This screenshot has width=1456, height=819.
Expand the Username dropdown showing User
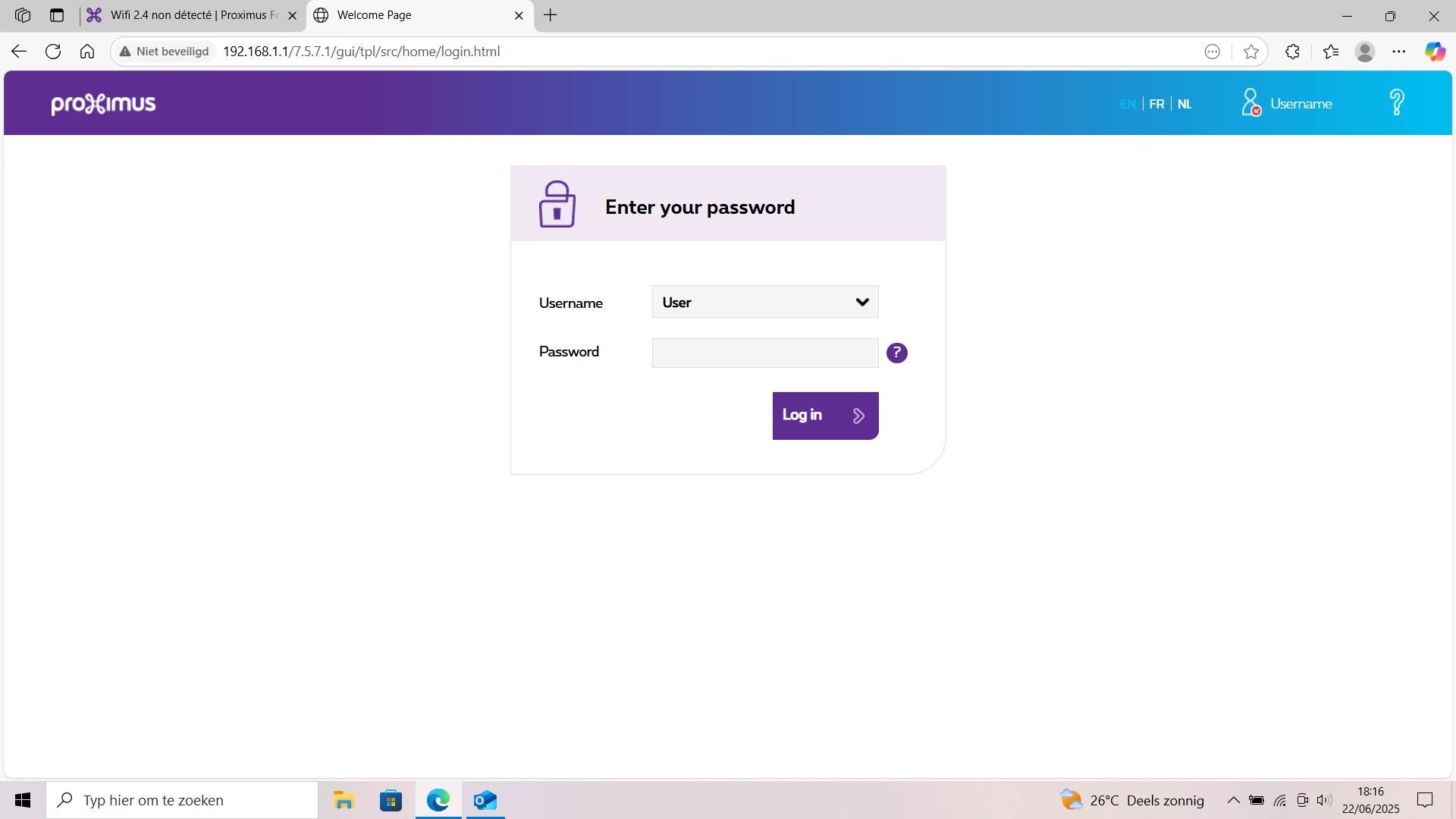point(765,302)
